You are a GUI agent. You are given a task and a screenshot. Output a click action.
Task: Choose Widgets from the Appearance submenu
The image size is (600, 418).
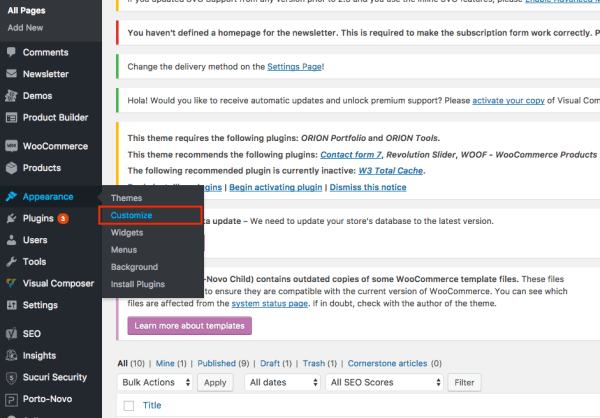coord(128,232)
